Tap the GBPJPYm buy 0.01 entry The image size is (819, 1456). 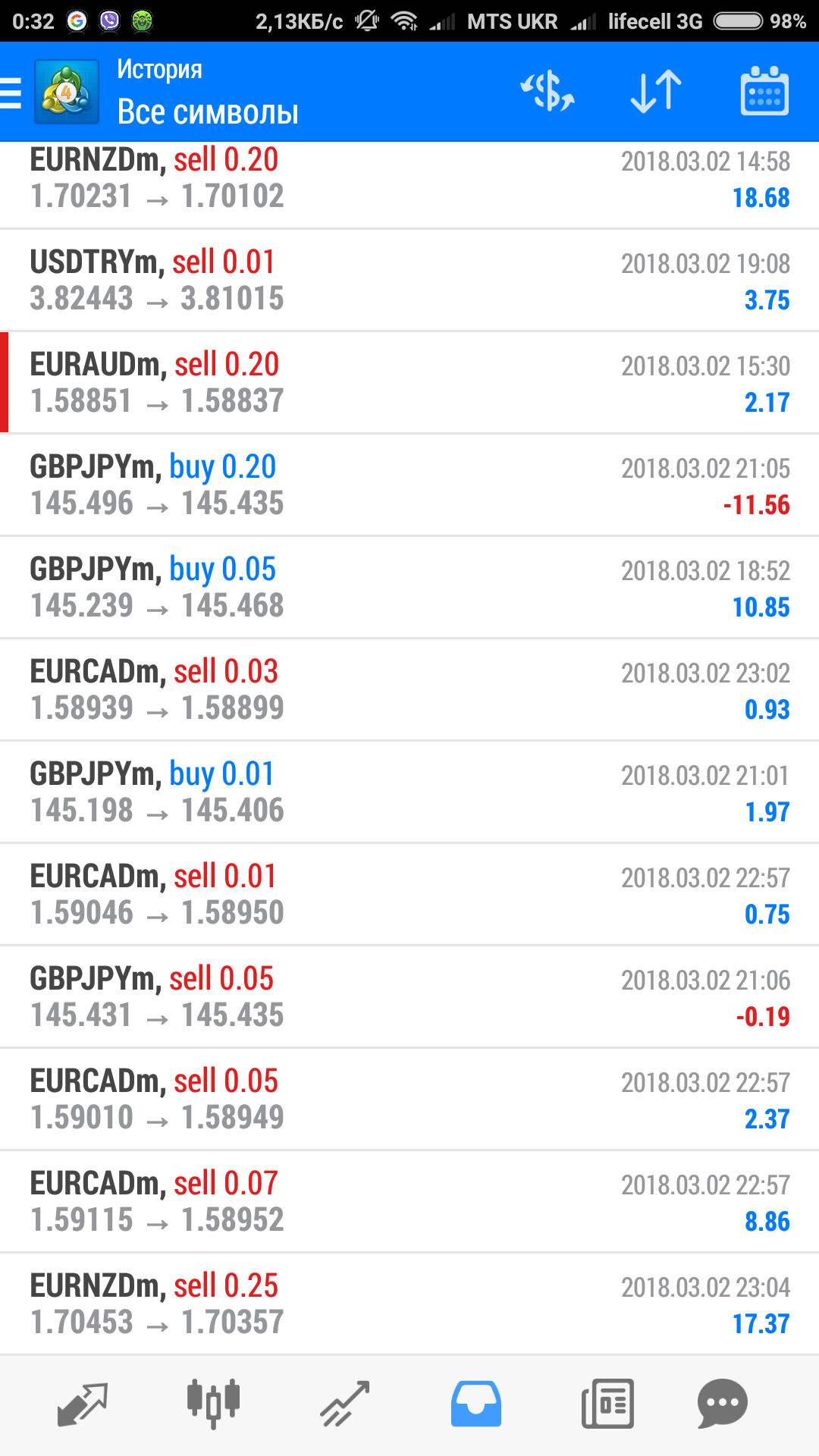point(409,792)
